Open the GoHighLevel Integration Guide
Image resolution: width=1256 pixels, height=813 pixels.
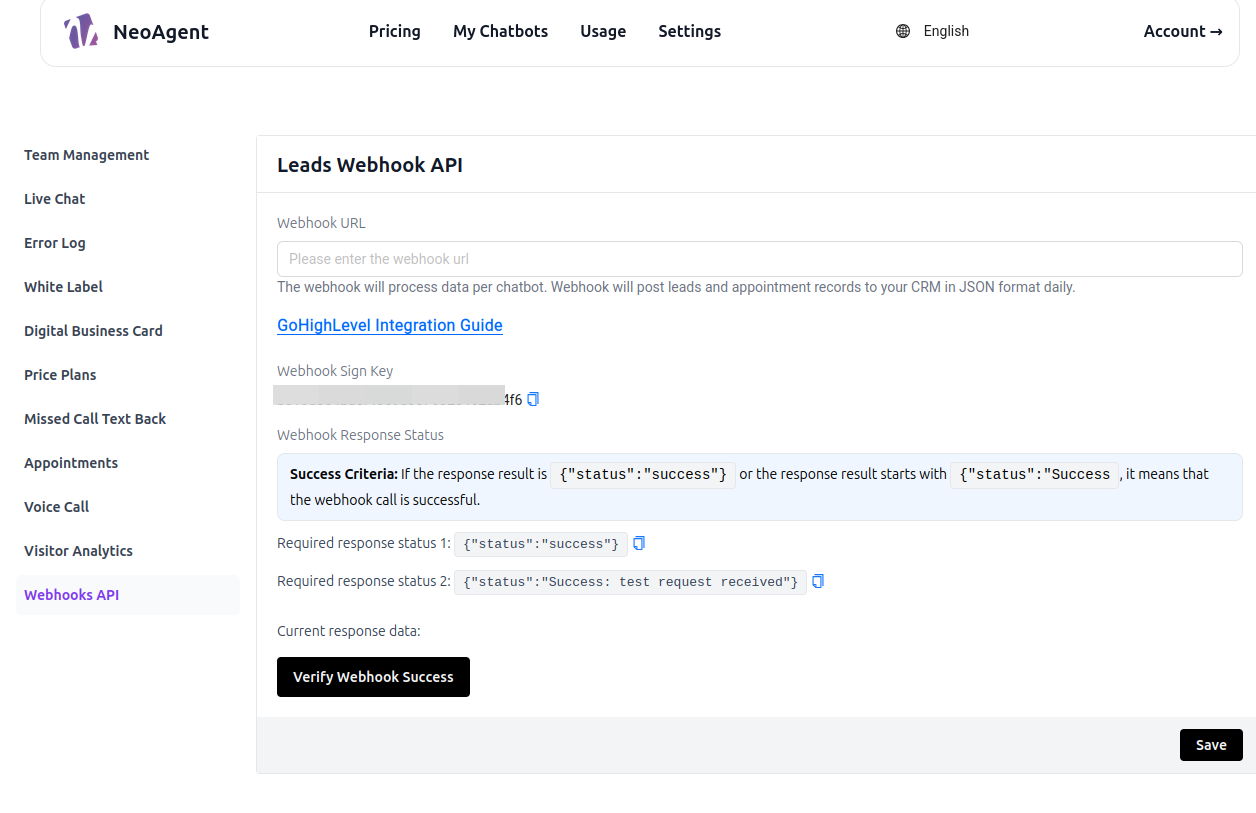[389, 325]
